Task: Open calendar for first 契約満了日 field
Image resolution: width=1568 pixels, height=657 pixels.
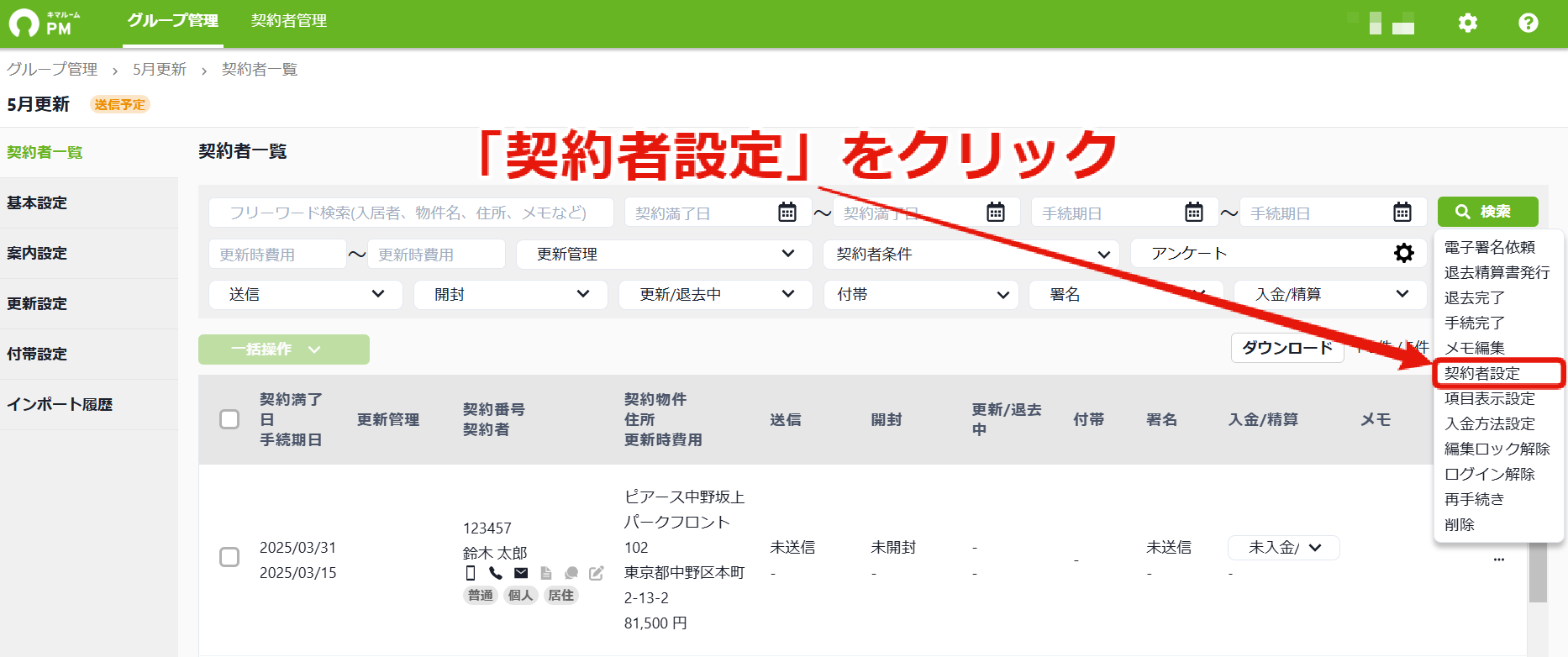Action: [x=787, y=212]
